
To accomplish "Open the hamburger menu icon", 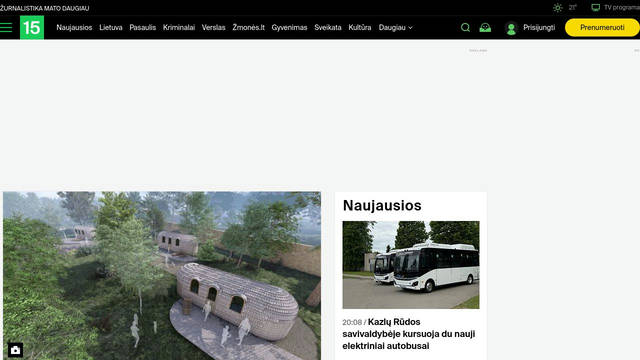I will 6,28.
